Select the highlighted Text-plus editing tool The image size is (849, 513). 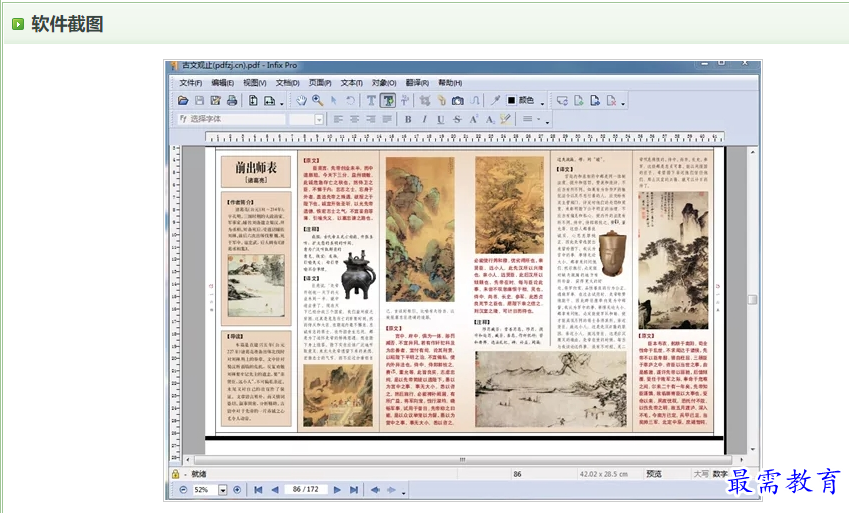(388, 101)
